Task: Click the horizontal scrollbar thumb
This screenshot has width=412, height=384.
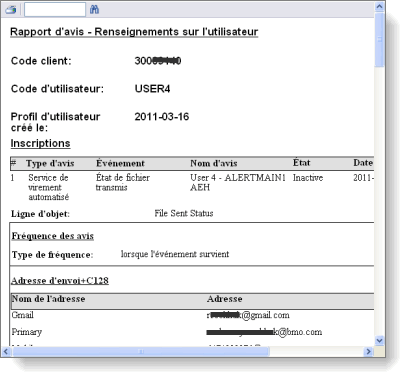Action: tap(141, 351)
